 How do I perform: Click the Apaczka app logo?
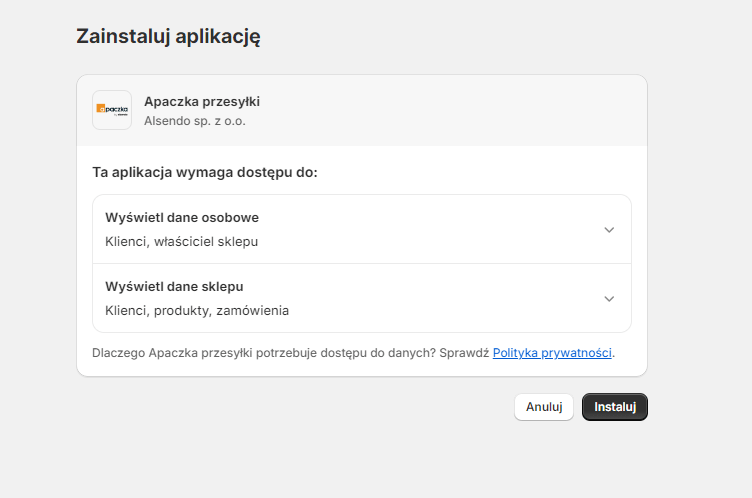pos(112,110)
